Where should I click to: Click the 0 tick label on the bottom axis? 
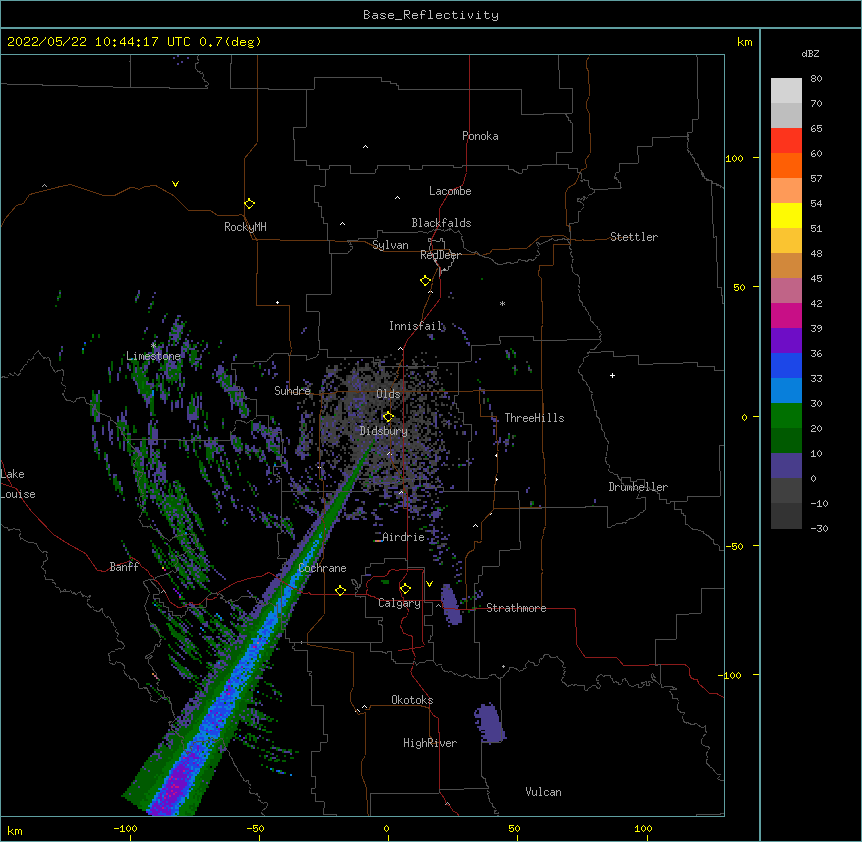(386, 828)
